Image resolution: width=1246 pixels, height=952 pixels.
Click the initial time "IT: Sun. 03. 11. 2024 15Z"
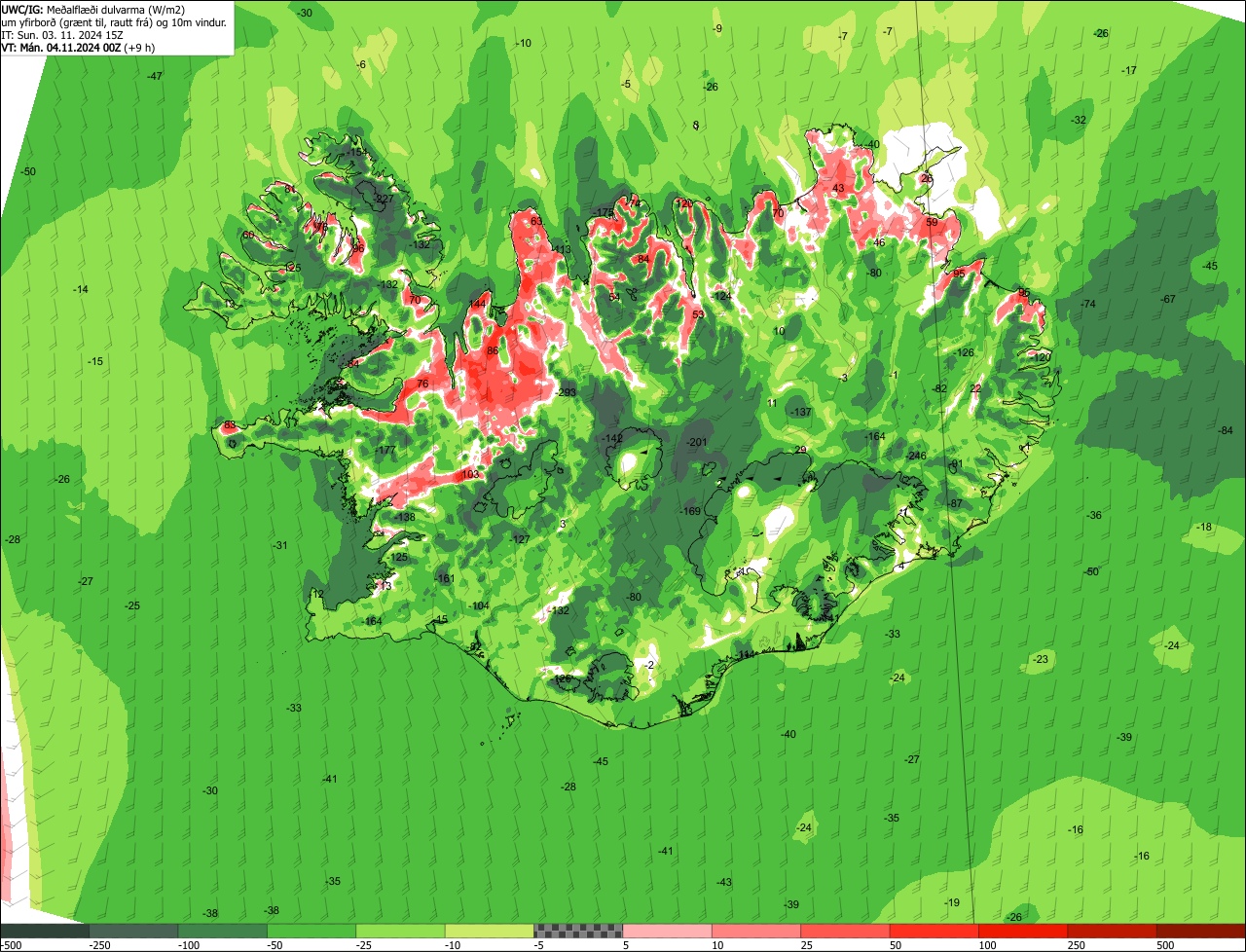click(61, 34)
